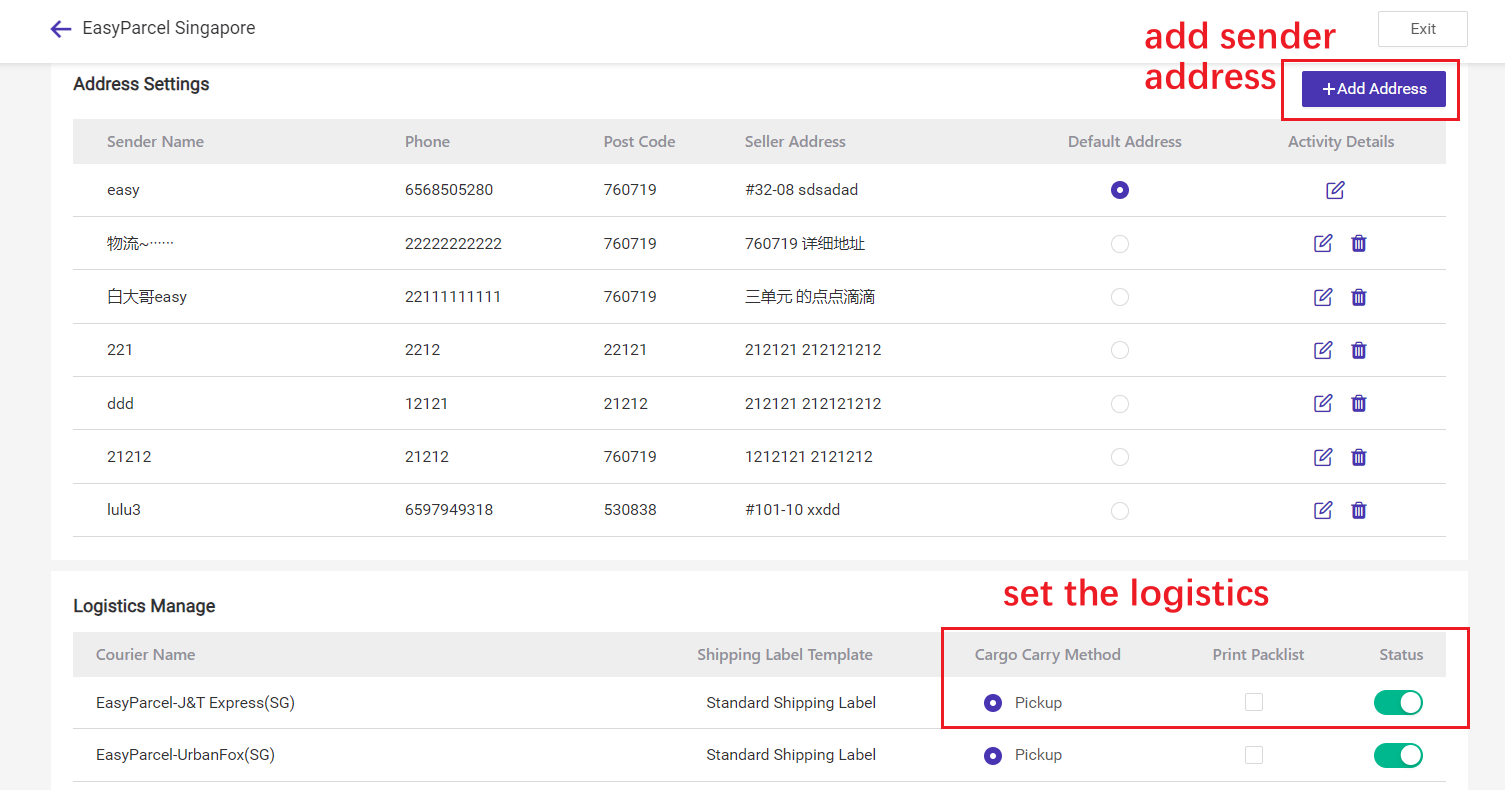Click sender name 'lulu3'
Image resolution: width=1505 pixels, height=790 pixels.
click(x=124, y=510)
